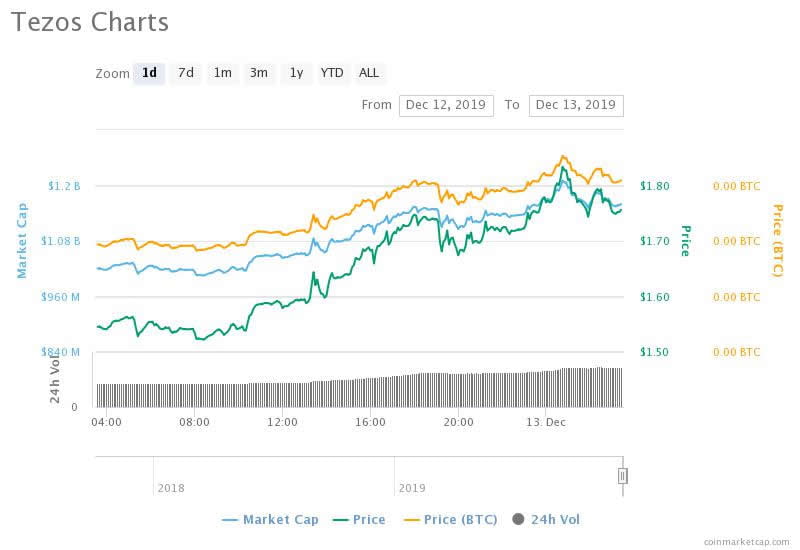Screen dimensions: 800x550
Task: Show ALL time range
Action: pyautogui.click(x=369, y=73)
